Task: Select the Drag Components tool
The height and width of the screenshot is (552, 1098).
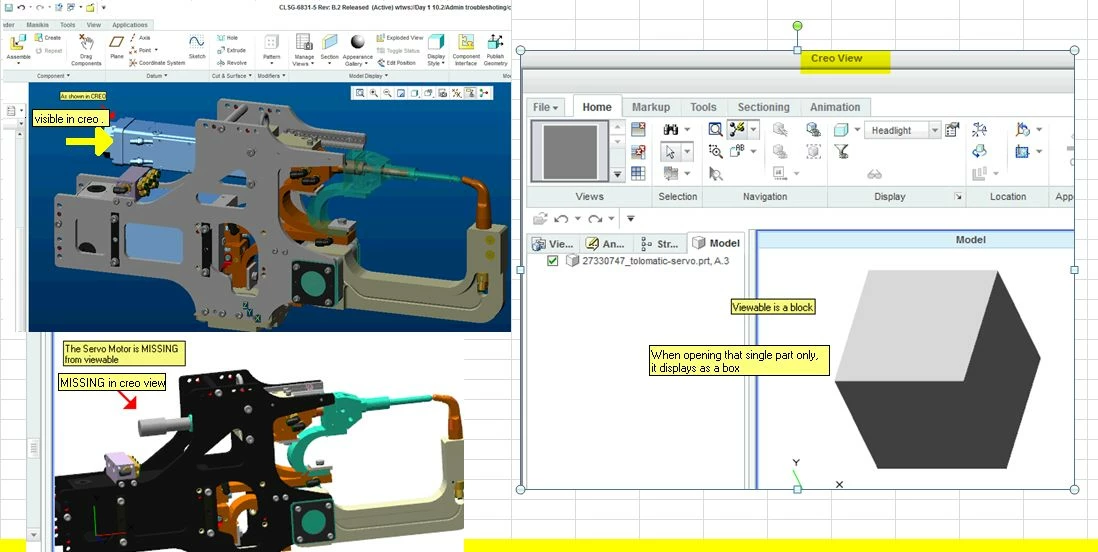Action: pos(86,50)
